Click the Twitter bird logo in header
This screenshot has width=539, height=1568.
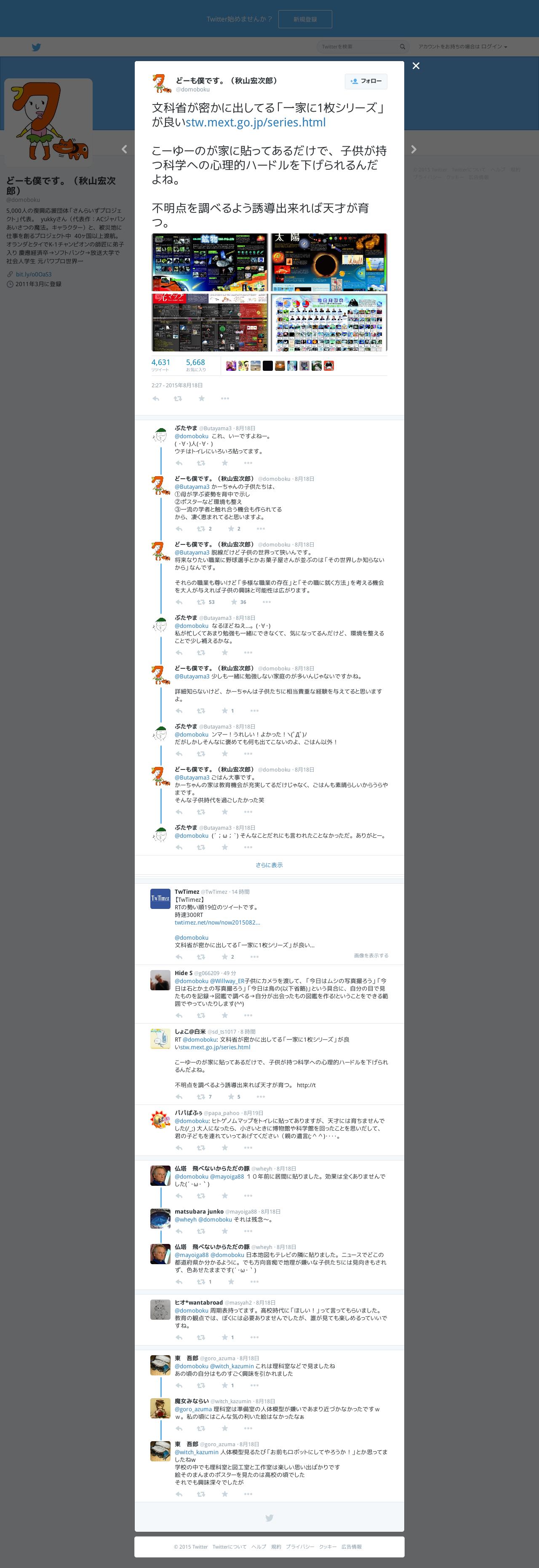37,47
